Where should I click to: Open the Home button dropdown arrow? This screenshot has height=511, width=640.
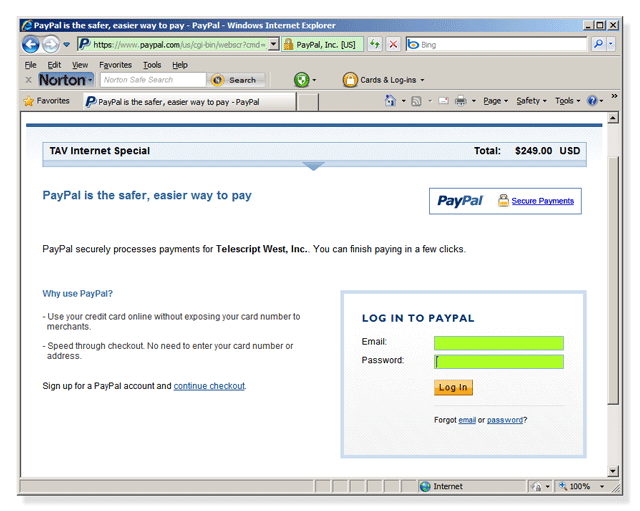click(x=404, y=101)
